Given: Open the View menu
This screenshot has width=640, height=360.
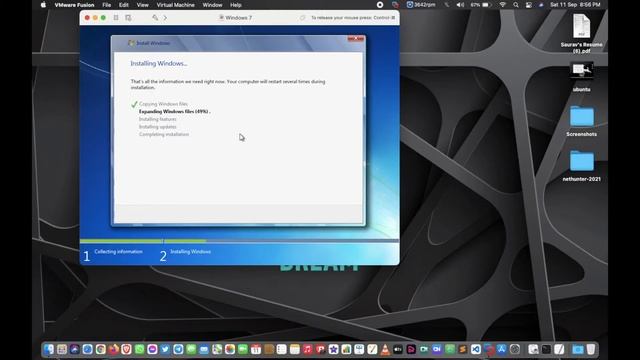Looking at the screenshot, I should pyautogui.click(x=142, y=5).
